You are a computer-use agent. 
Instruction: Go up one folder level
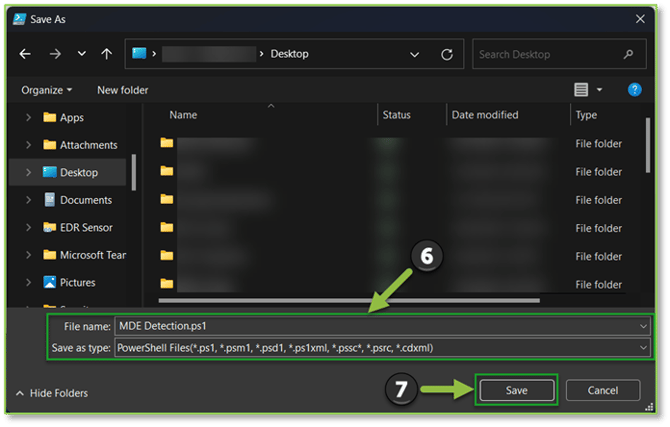click(x=104, y=54)
